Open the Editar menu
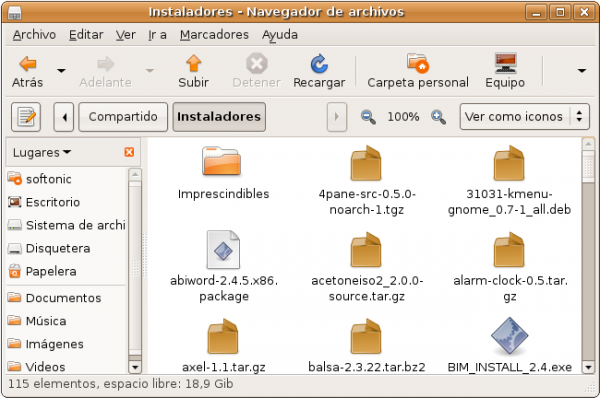Viewport: 600px width, 398px height. click(86, 35)
